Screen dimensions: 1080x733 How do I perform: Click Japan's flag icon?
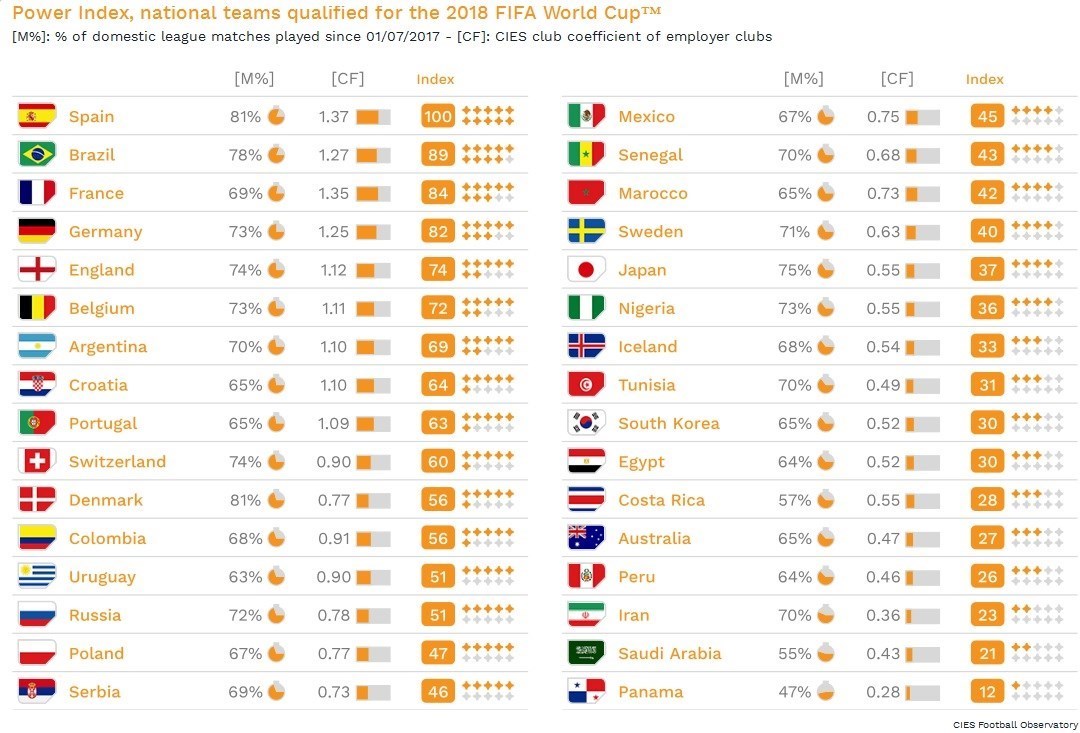point(586,270)
